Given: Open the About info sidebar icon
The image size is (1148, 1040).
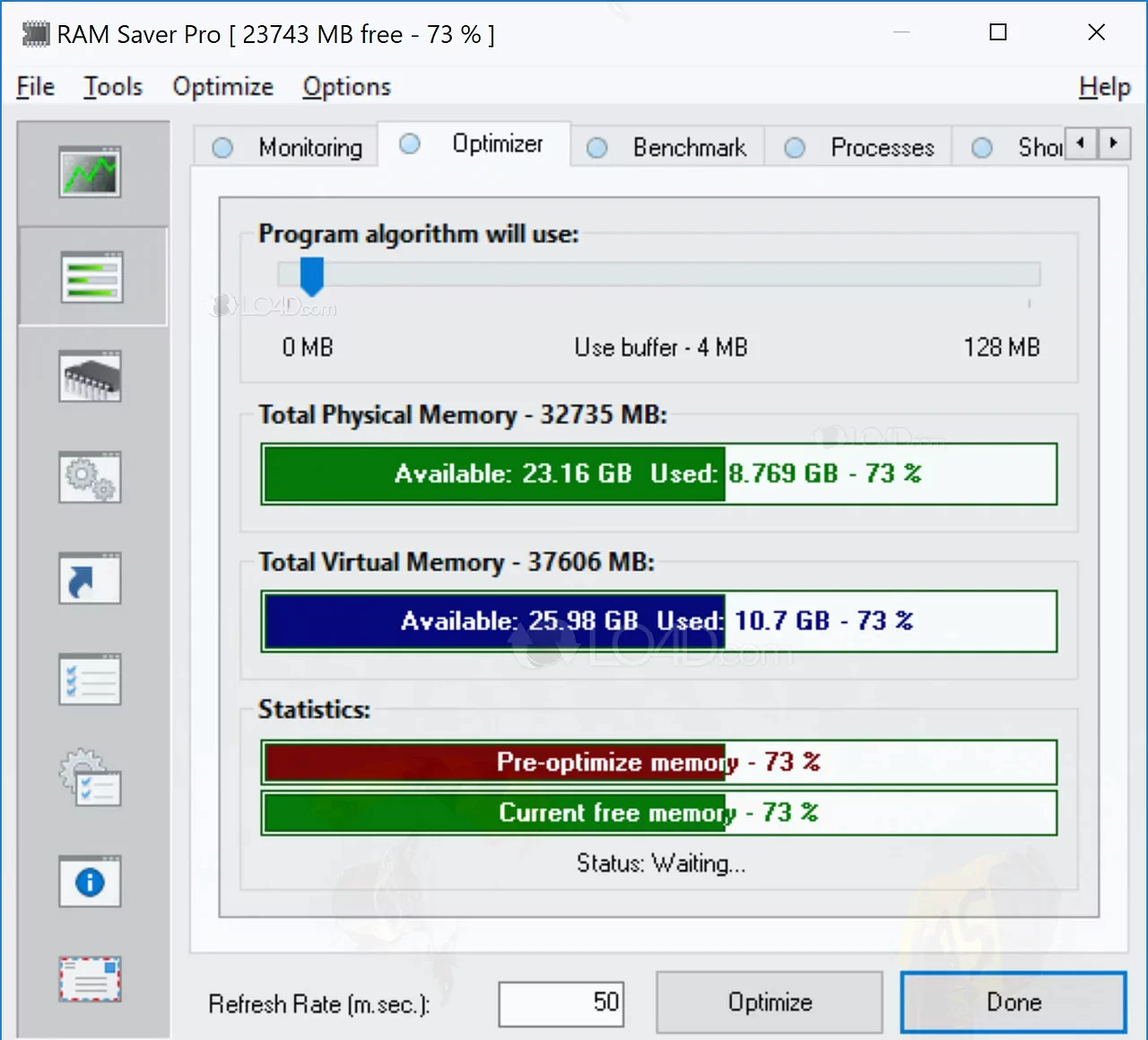Looking at the screenshot, I should coord(90,881).
